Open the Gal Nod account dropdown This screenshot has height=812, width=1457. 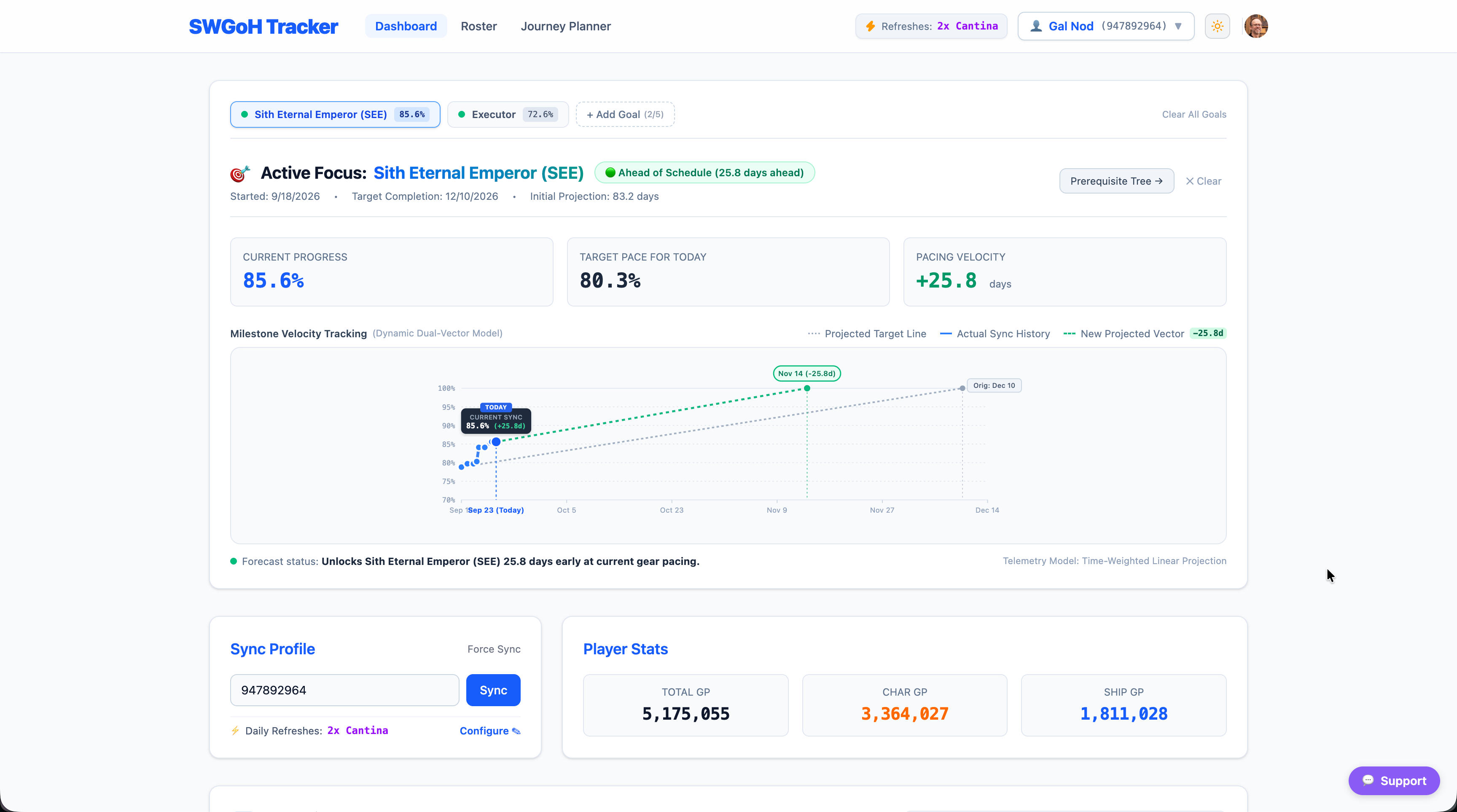(1106, 26)
